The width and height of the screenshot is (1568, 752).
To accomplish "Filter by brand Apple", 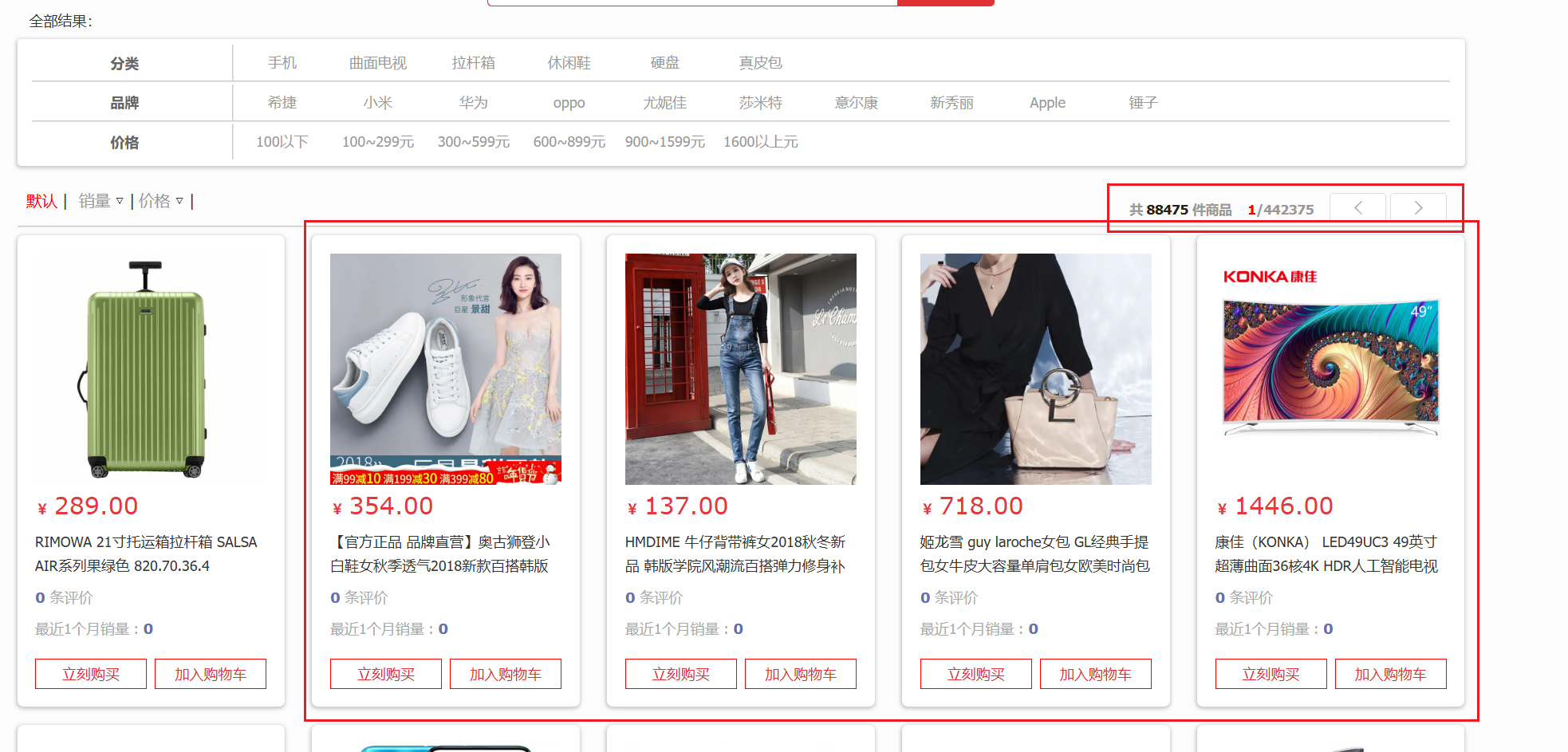I will (1048, 103).
